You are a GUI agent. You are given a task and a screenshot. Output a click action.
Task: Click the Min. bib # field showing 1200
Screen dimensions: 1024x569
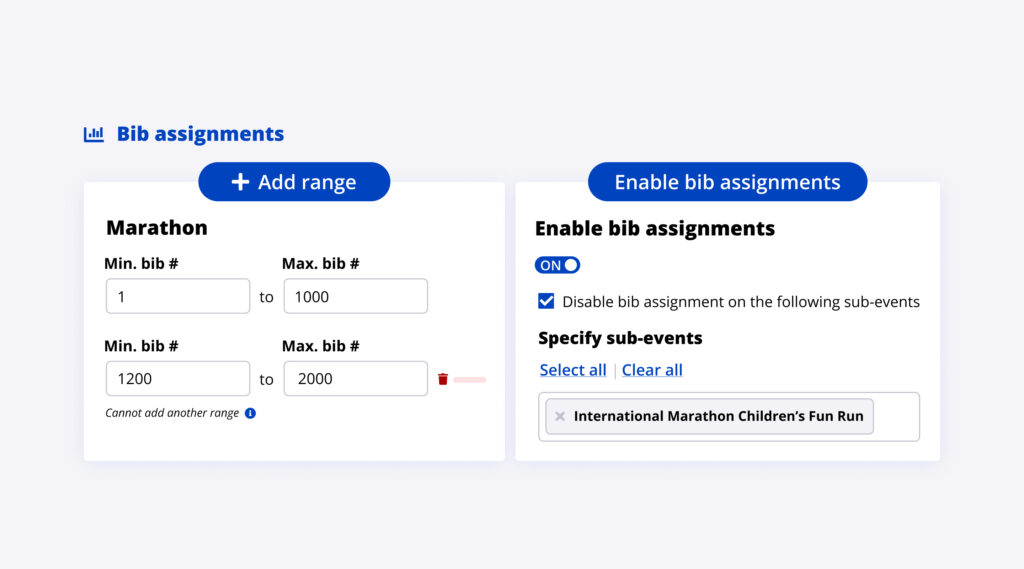pos(177,378)
